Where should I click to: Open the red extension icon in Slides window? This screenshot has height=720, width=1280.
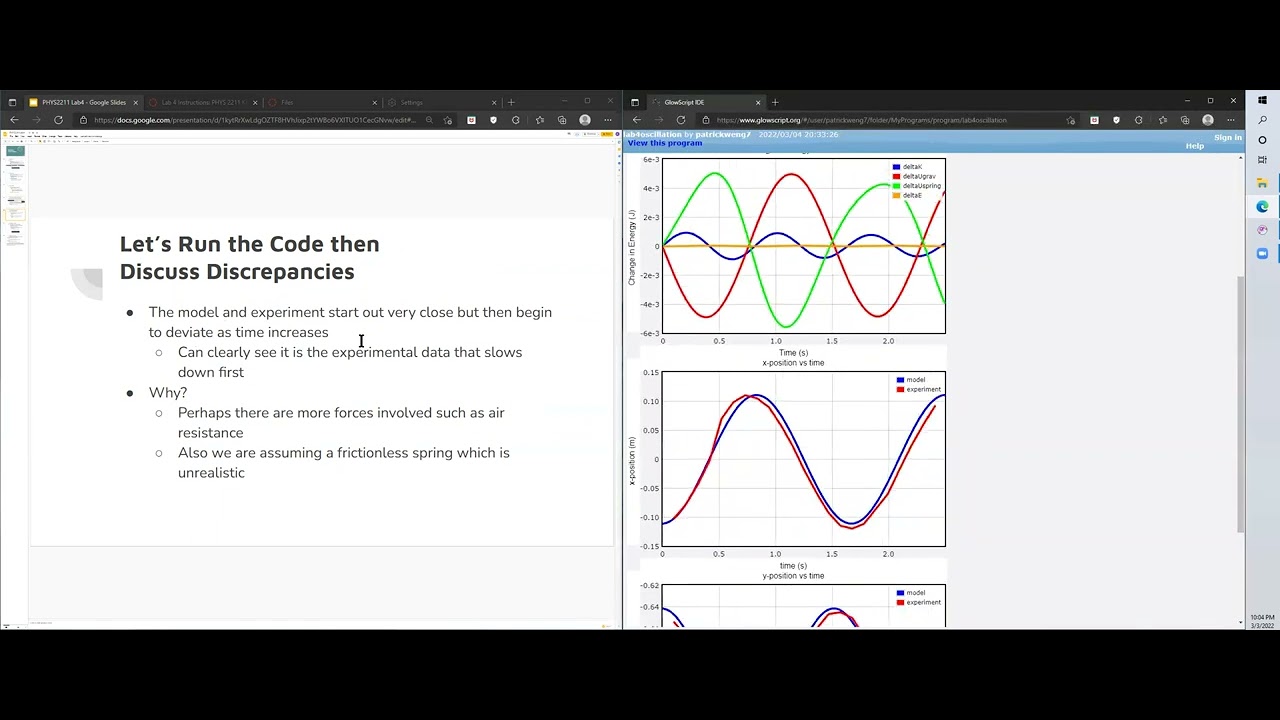471,120
